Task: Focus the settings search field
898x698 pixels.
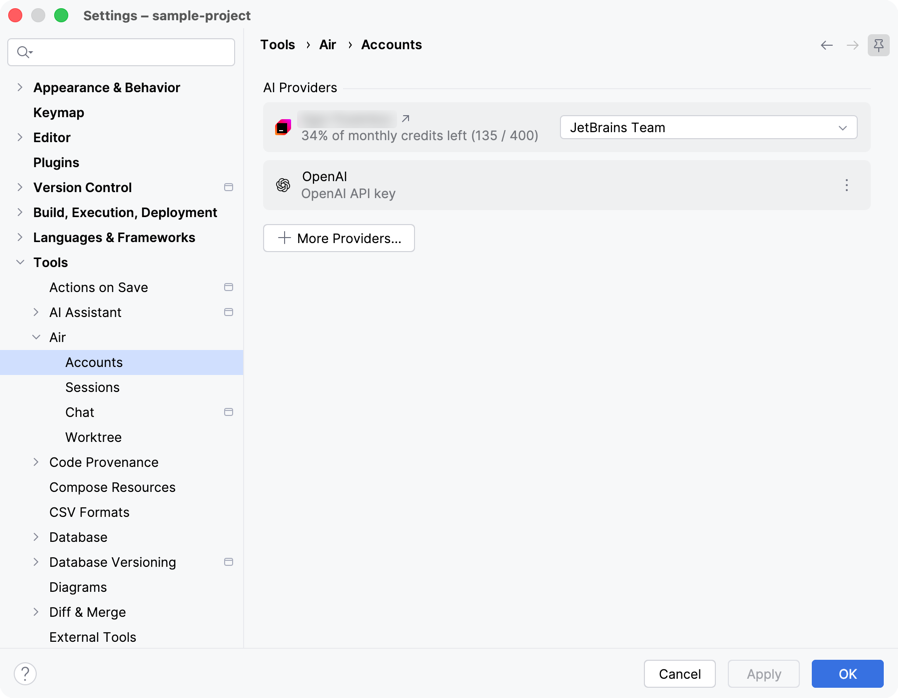Action: 121,52
